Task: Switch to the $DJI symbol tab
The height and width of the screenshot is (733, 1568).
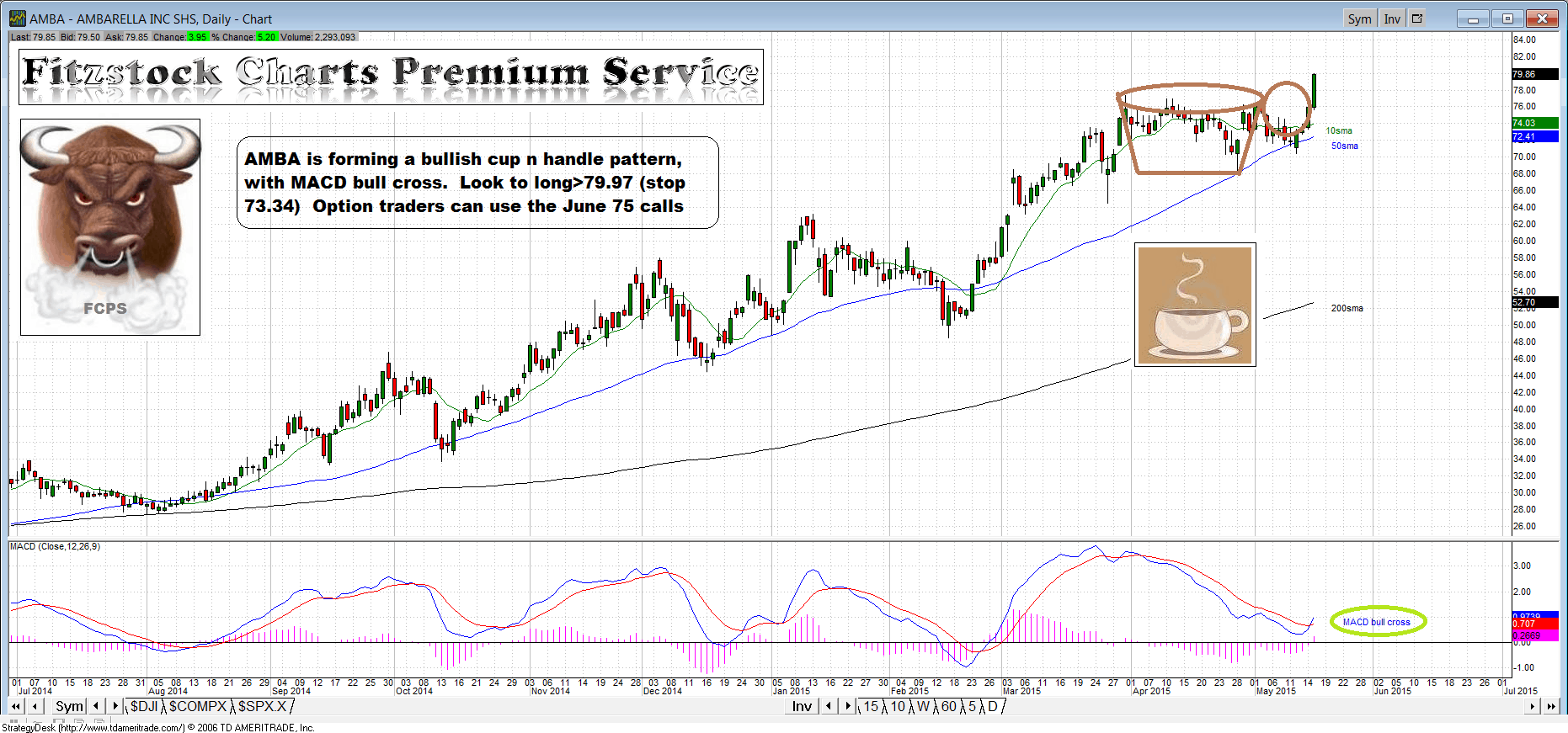Action: [x=144, y=707]
